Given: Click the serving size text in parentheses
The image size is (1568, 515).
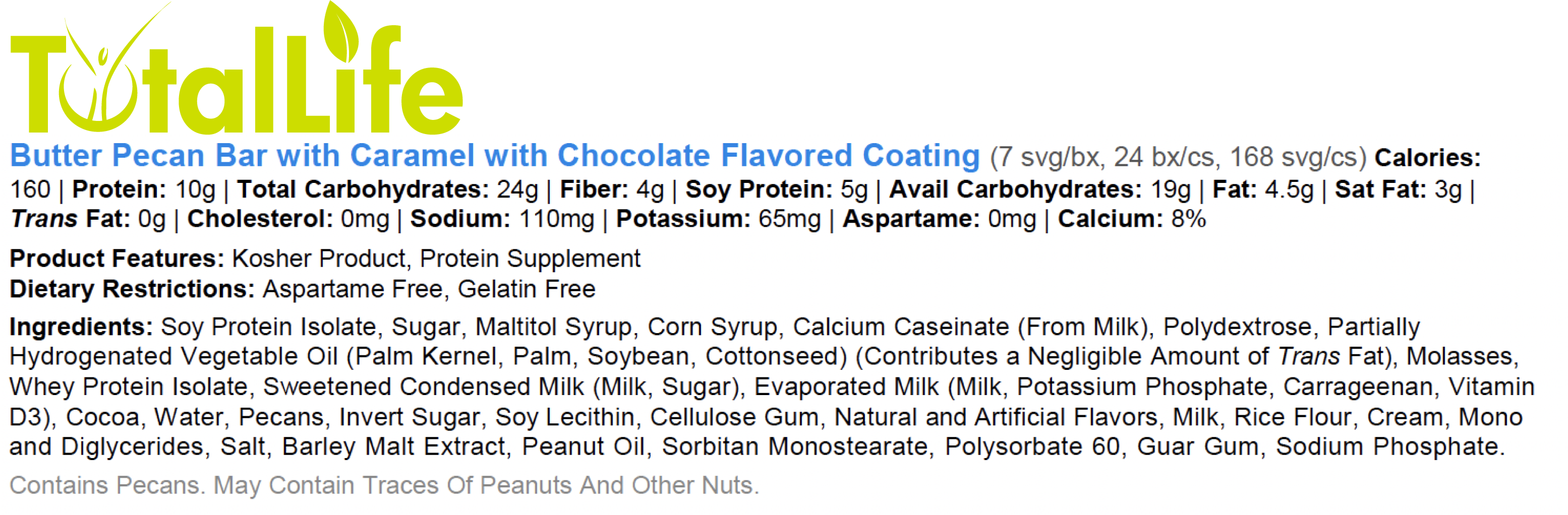Looking at the screenshot, I should 1178,158.
